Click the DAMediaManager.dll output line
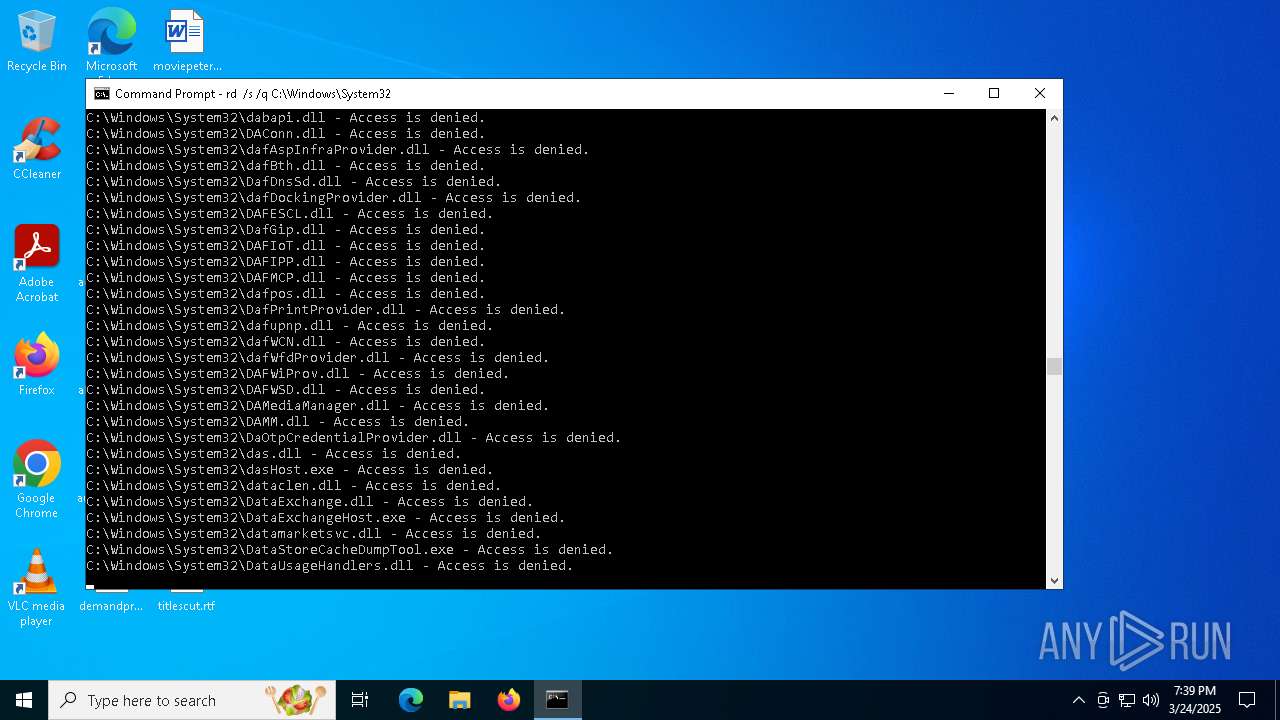Screen dimensions: 1280x720 pos(318,406)
